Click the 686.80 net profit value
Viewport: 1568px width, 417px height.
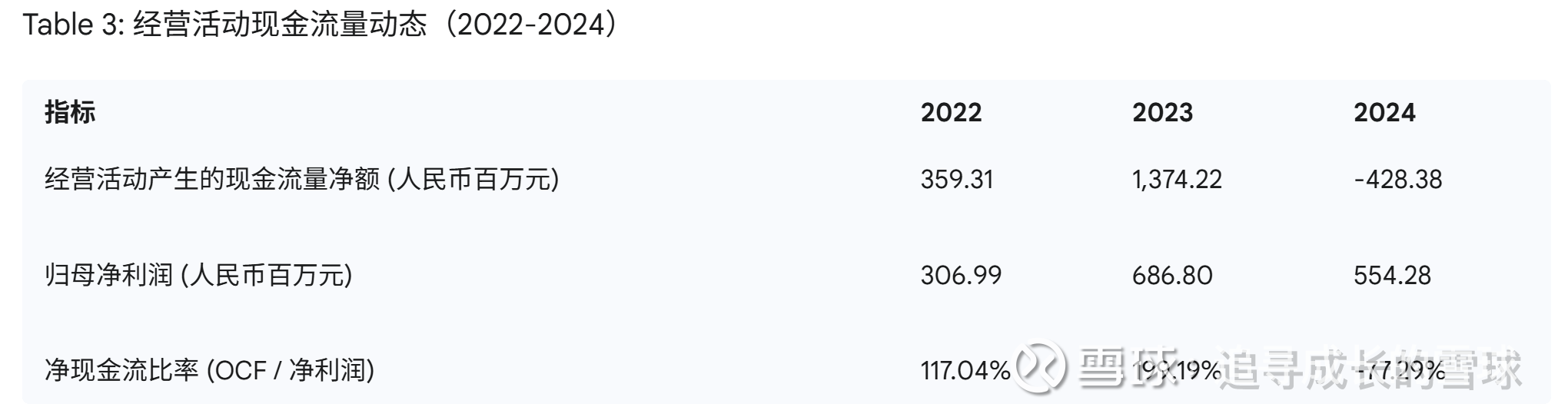click(x=1172, y=274)
